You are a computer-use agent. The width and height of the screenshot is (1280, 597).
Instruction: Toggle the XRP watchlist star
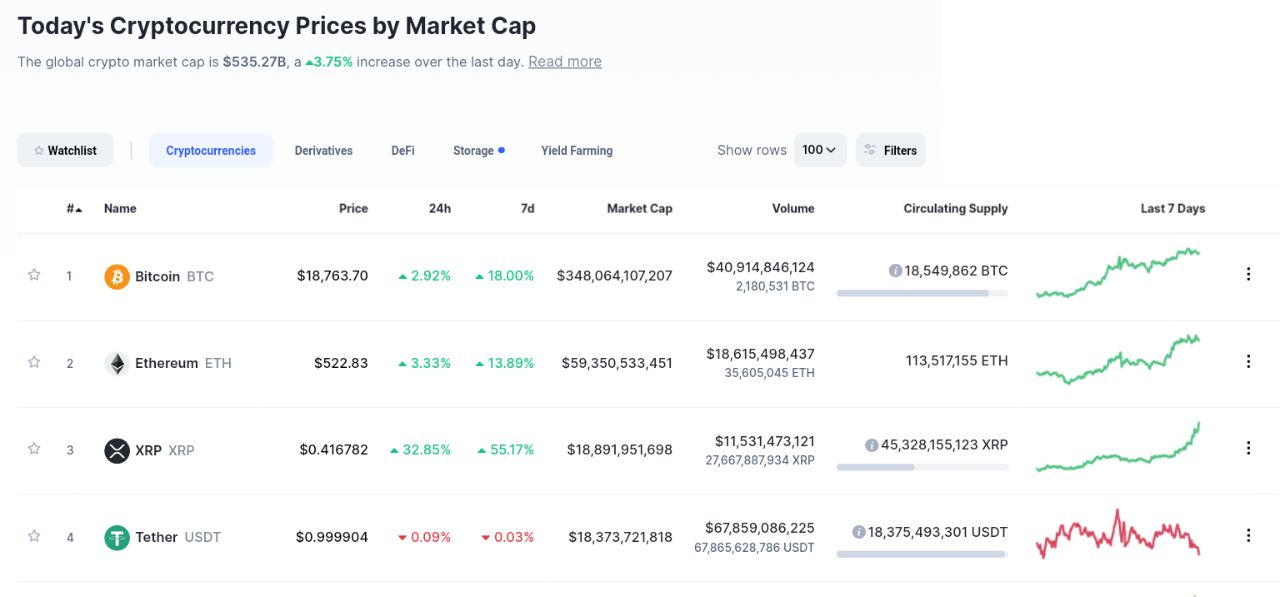point(34,449)
